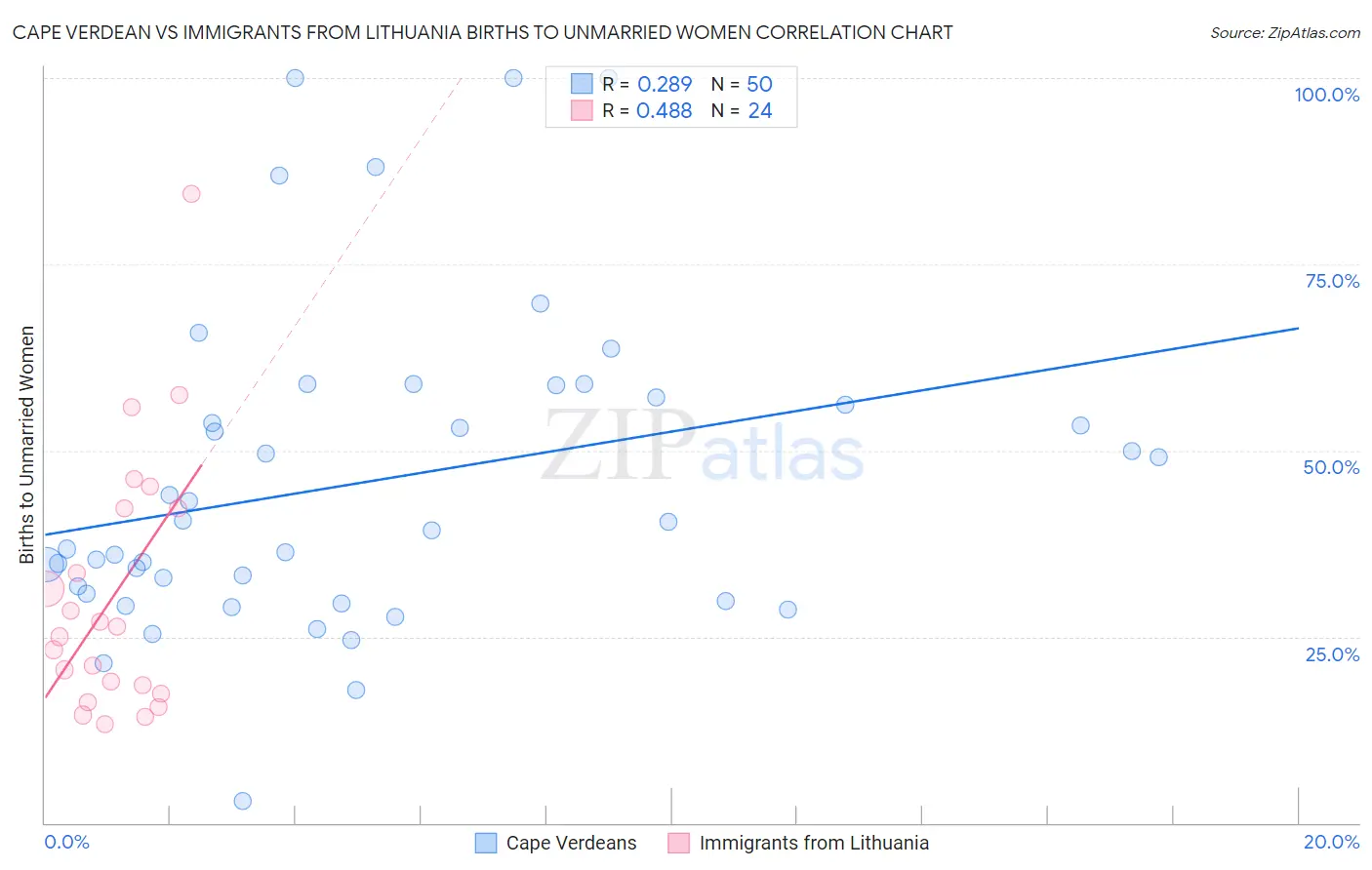Click the blue data point at the chart bottom
Viewport: 1372px width, 870px height.
coord(243,801)
